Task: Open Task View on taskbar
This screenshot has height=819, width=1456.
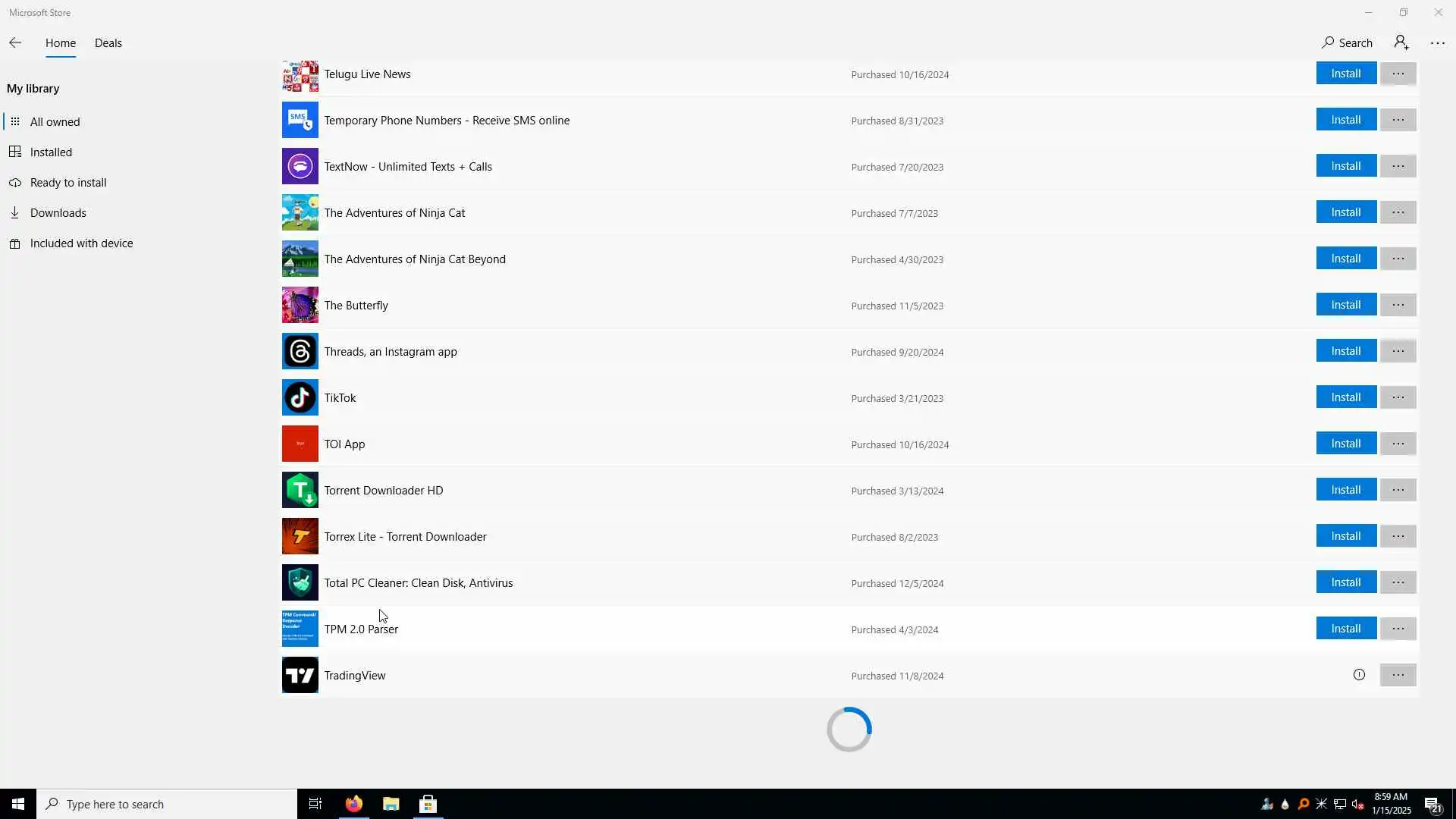Action: click(315, 804)
